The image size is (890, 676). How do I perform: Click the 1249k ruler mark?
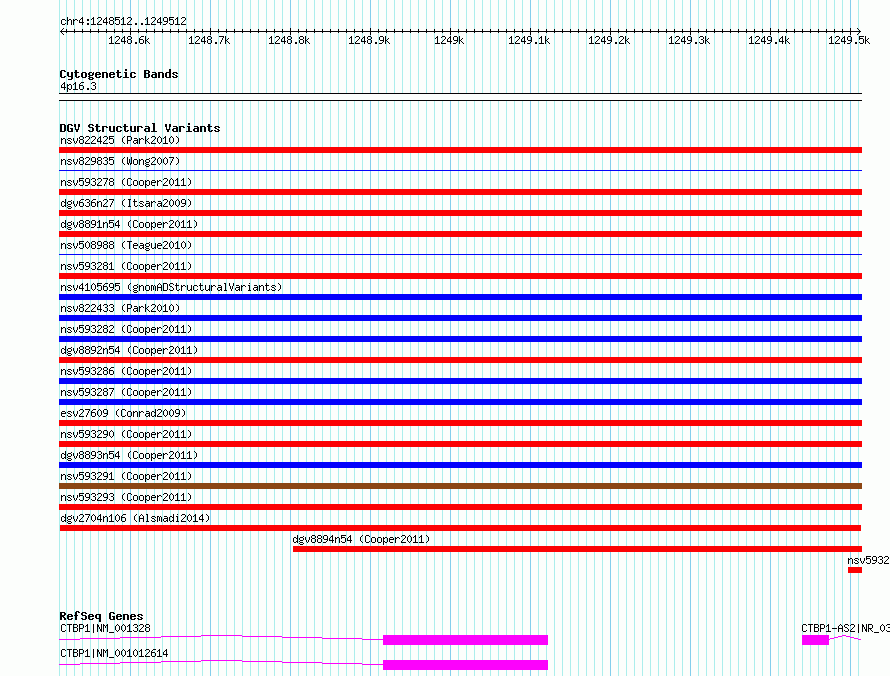449,40
